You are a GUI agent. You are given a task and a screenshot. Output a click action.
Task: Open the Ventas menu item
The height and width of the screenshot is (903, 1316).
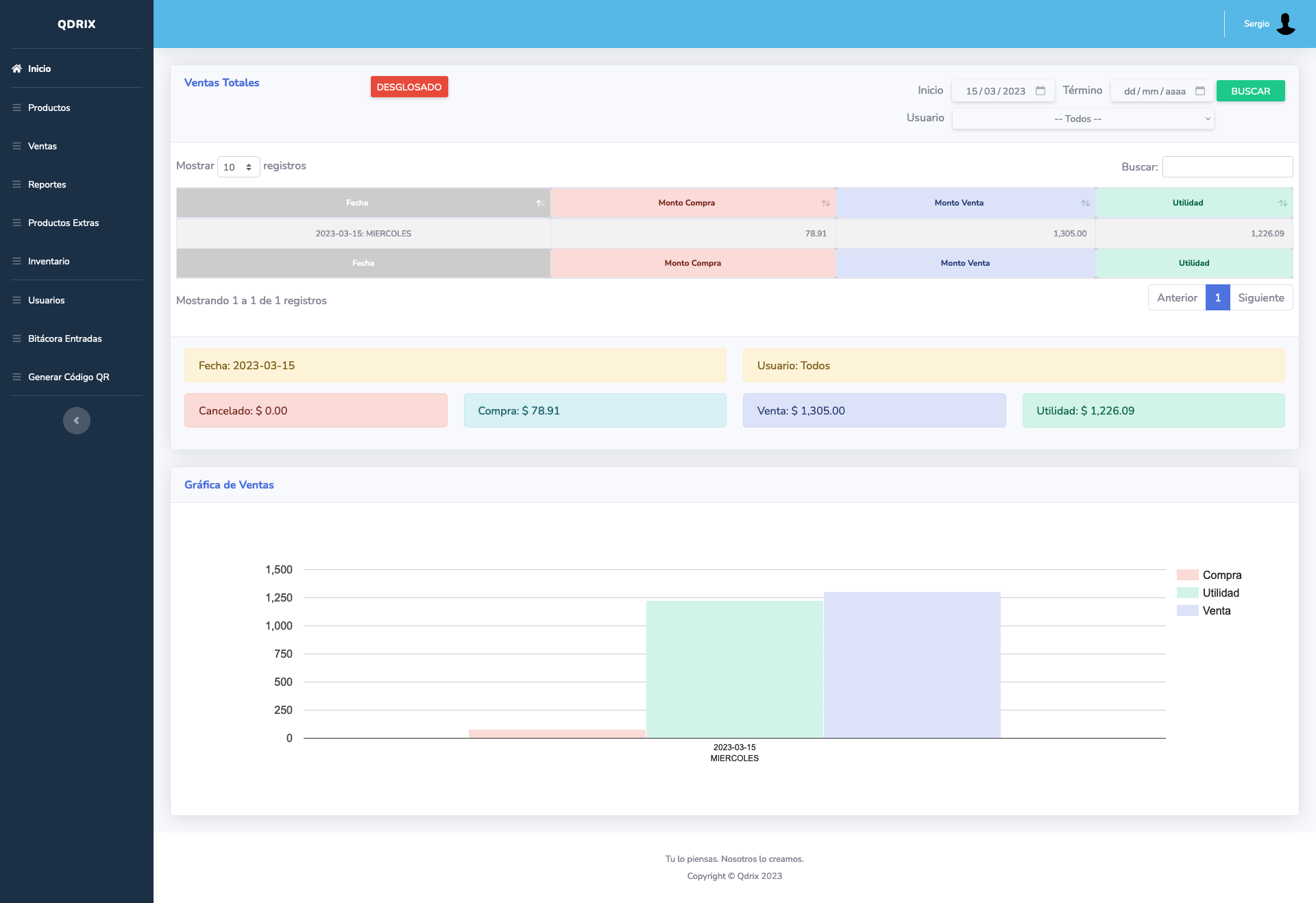tap(42, 146)
